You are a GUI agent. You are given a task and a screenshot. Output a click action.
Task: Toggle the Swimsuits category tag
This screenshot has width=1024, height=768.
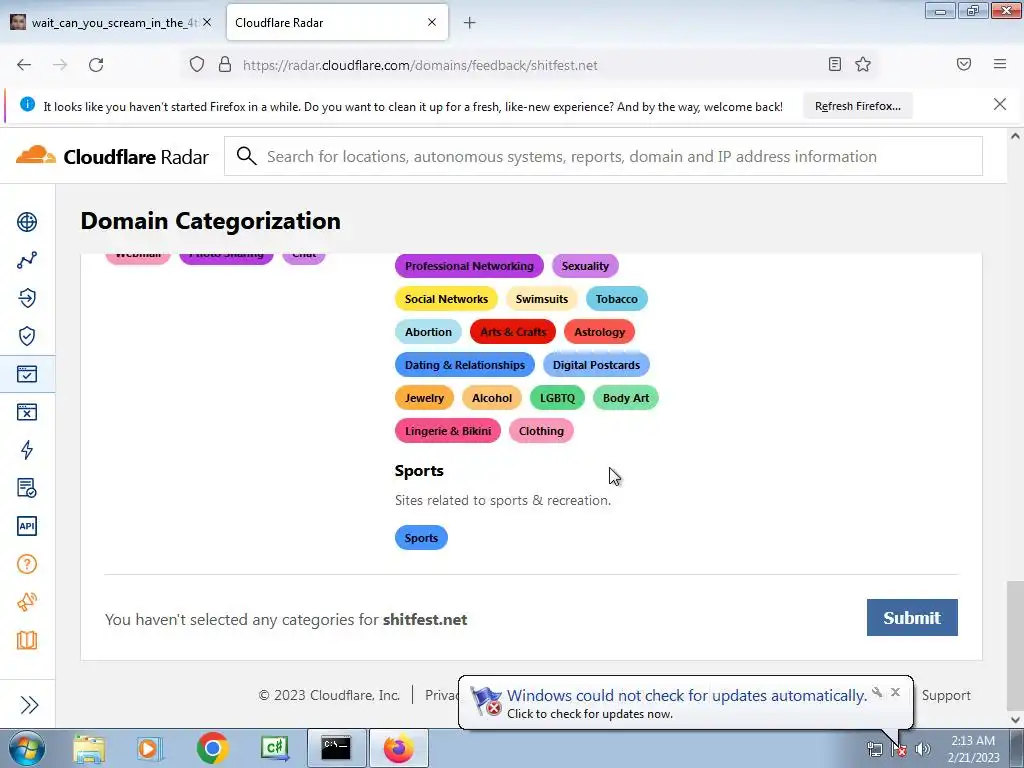click(541, 299)
